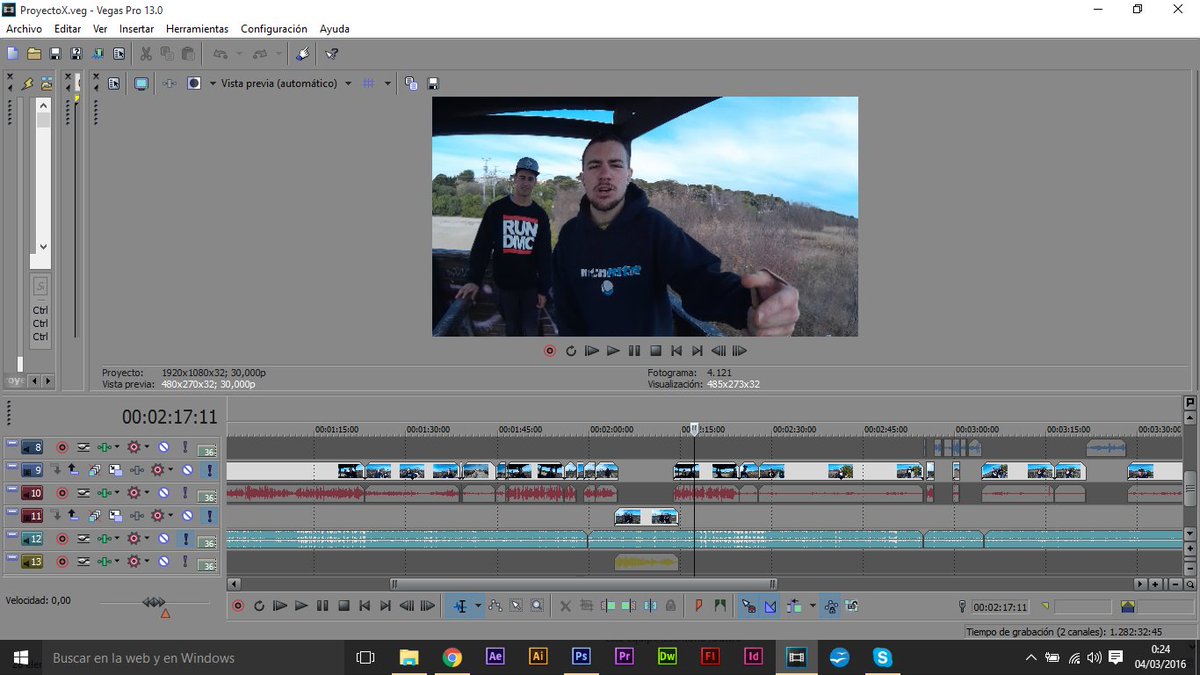Launch Skype from the taskbar
The width and height of the screenshot is (1200, 675).
(x=882, y=657)
